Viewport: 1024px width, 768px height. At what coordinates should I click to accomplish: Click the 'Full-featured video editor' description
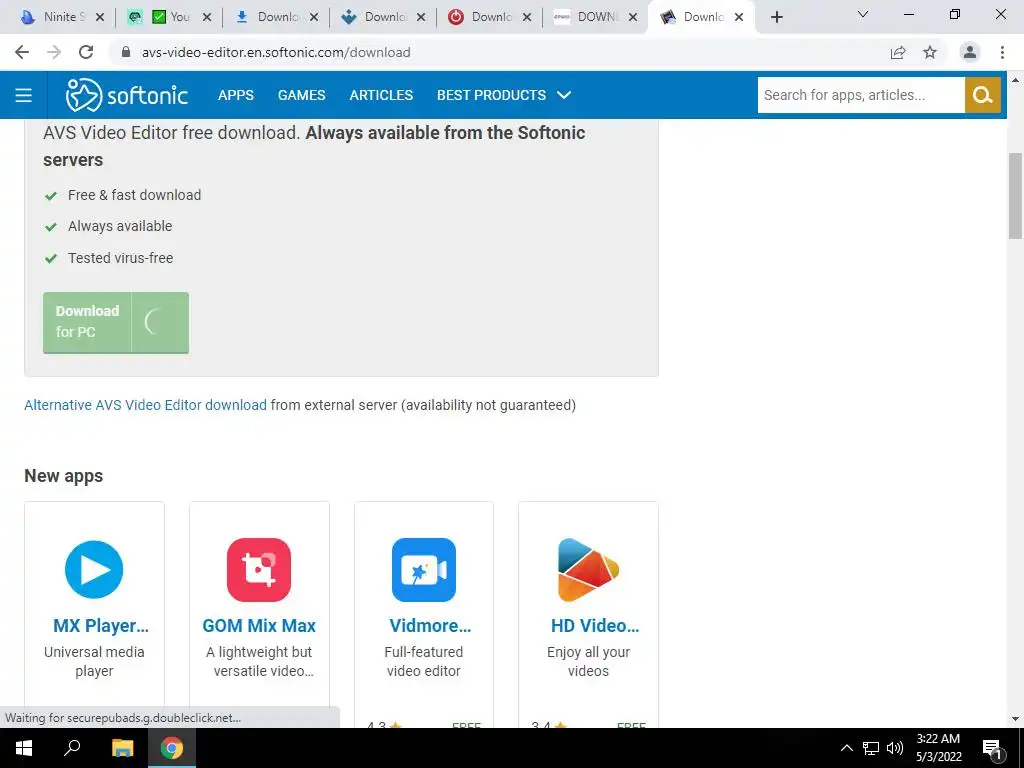click(424, 662)
